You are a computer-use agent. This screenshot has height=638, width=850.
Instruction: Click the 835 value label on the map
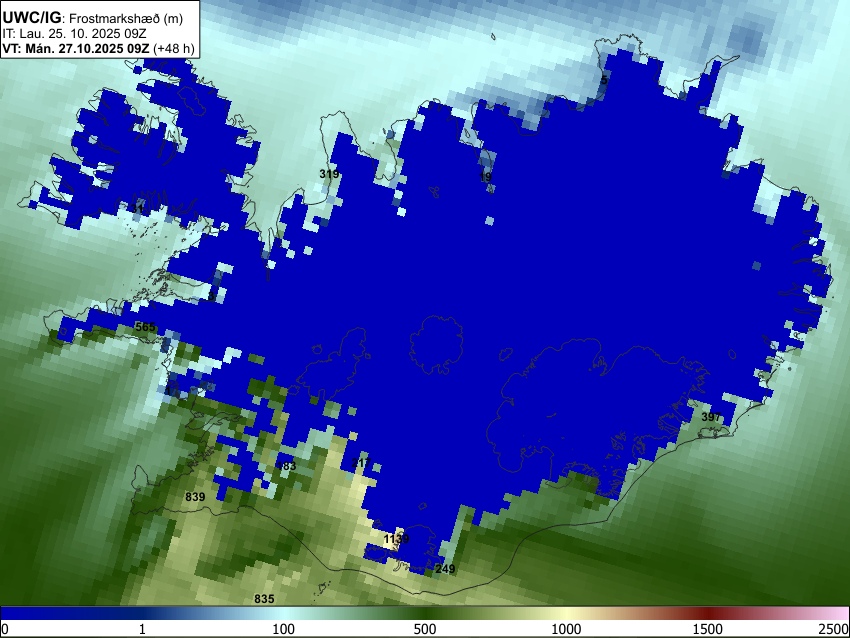[x=264, y=599]
